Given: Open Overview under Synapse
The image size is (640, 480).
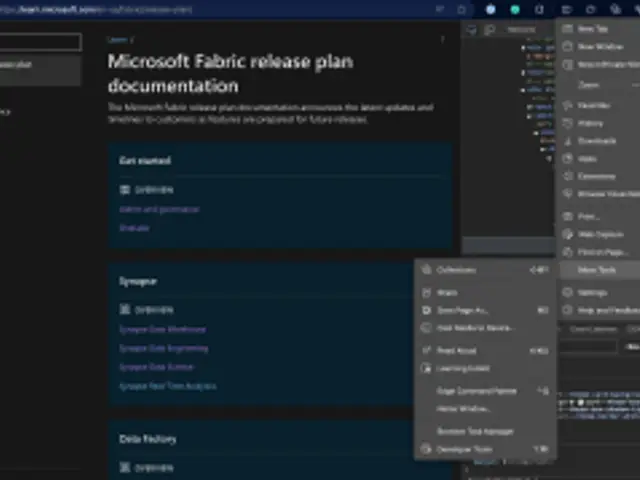Looking at the screenshot, I should [x=154, y=310].
